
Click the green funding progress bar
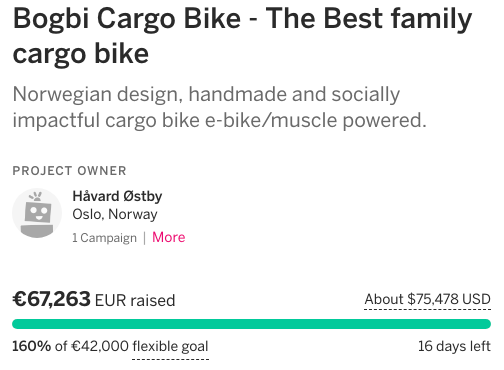pos(251,324)
